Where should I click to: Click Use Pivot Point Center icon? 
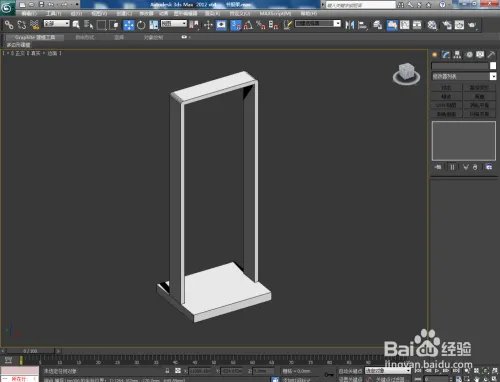coord(194,25)
